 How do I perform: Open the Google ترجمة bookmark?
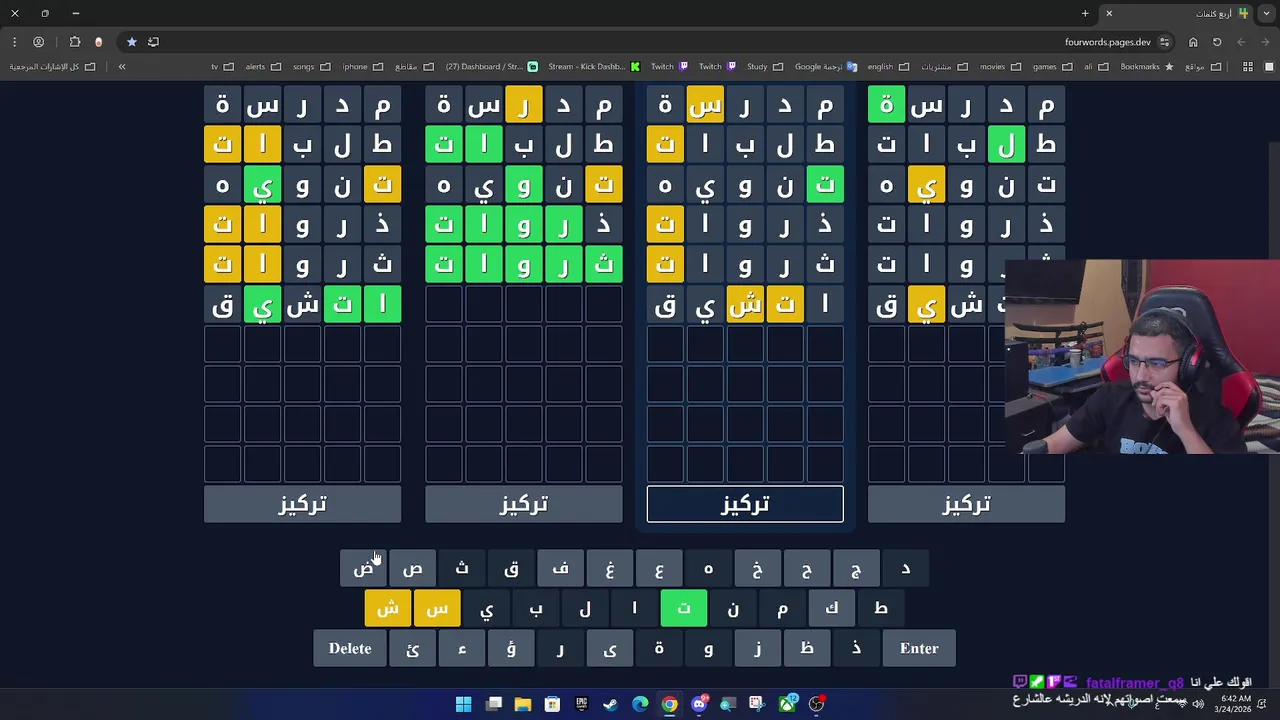point(826,67)
